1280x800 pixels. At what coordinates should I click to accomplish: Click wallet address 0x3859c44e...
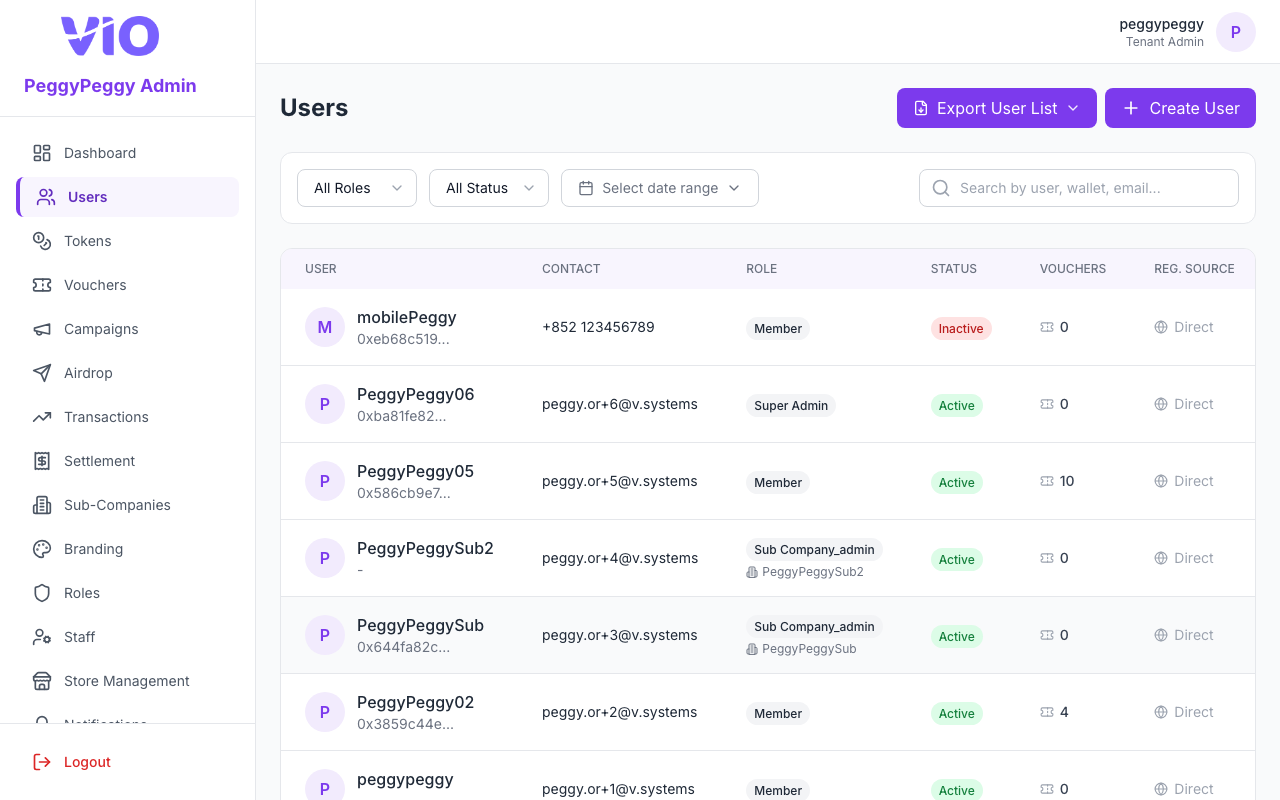pyautogui.click(x=405, y=724)
